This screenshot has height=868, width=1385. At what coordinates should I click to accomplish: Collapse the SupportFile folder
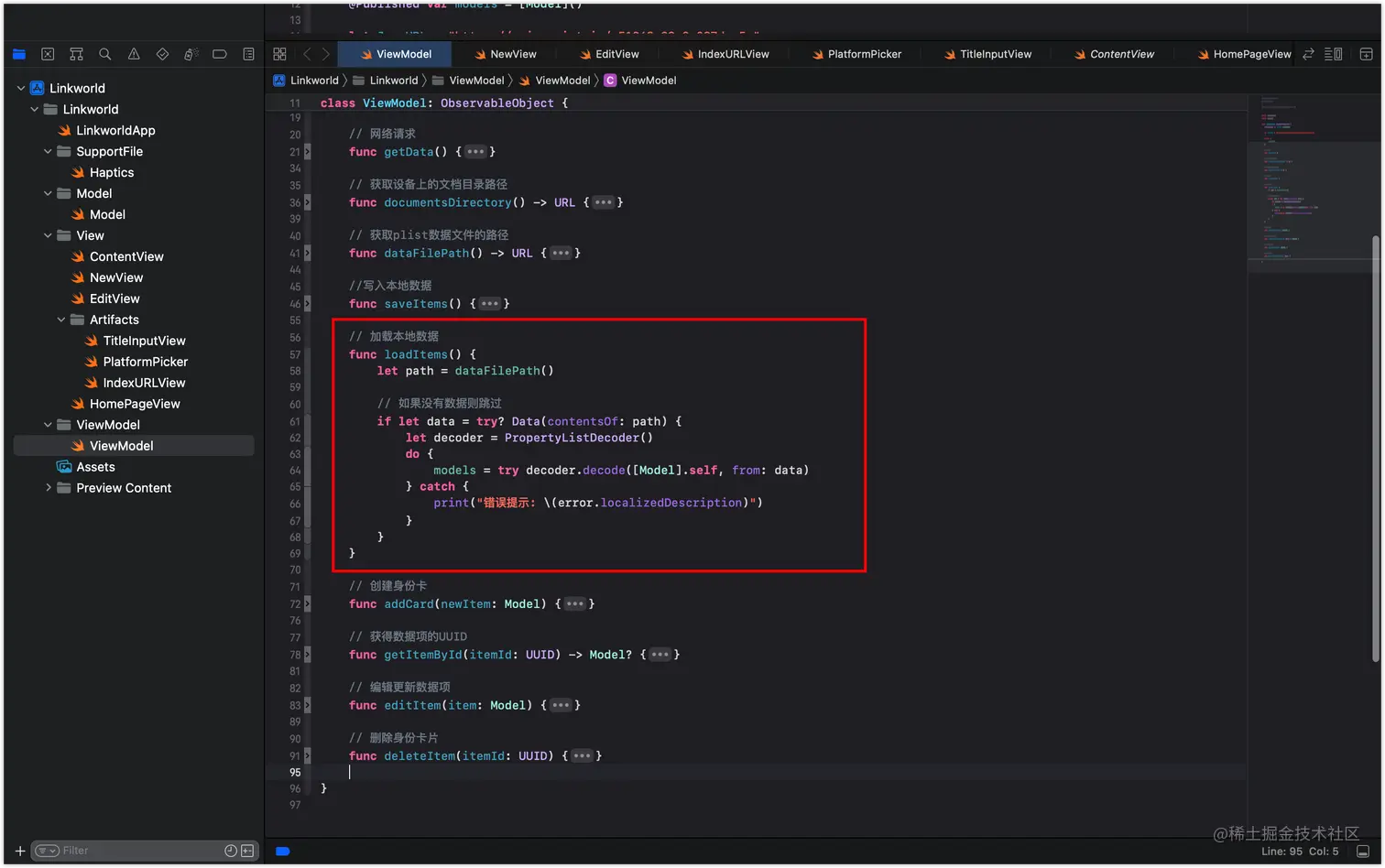click(48, 151)
